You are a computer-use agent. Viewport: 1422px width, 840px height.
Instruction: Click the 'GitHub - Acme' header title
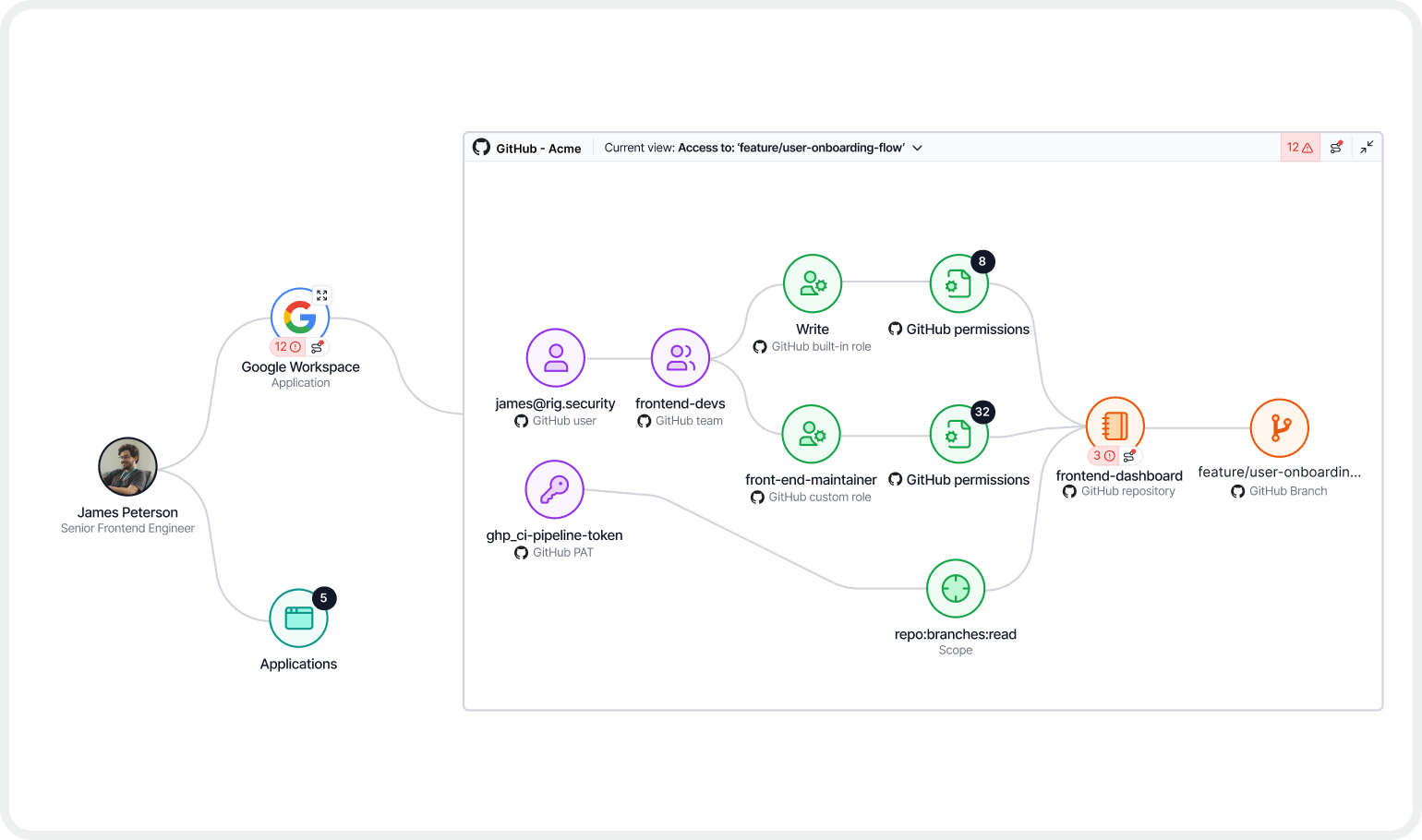[x=538, y=149]
